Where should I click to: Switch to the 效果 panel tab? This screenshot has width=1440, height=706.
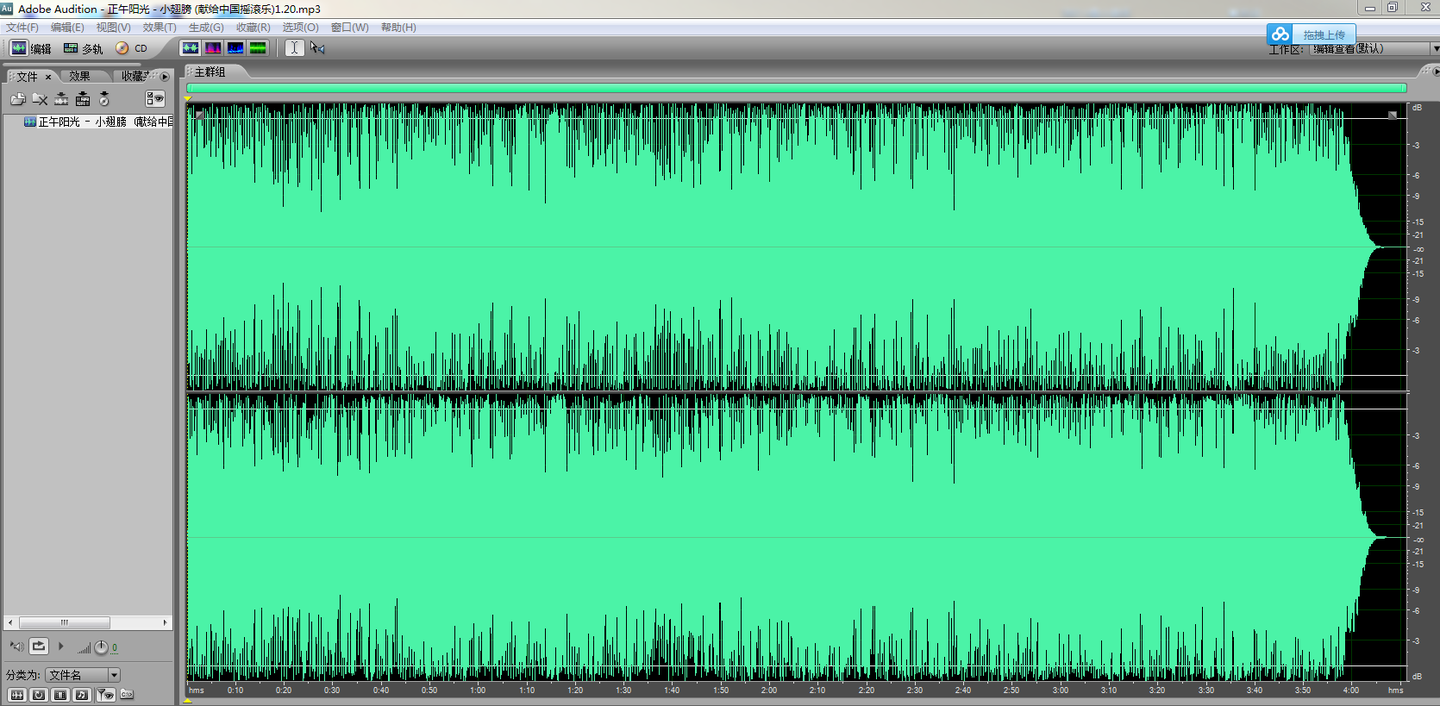tap(80, 76)
